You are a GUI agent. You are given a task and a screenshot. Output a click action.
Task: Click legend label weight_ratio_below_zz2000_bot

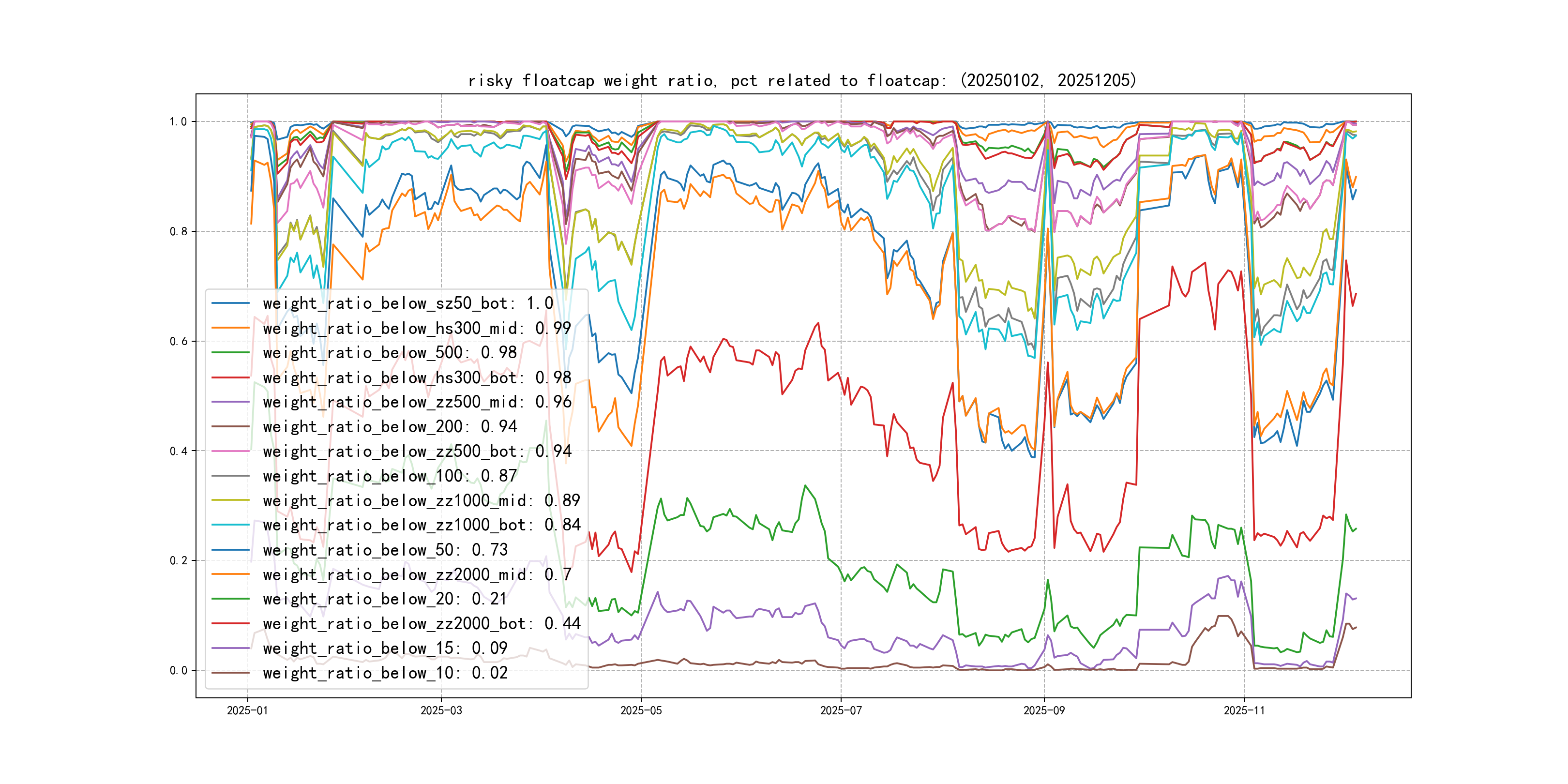421,623
